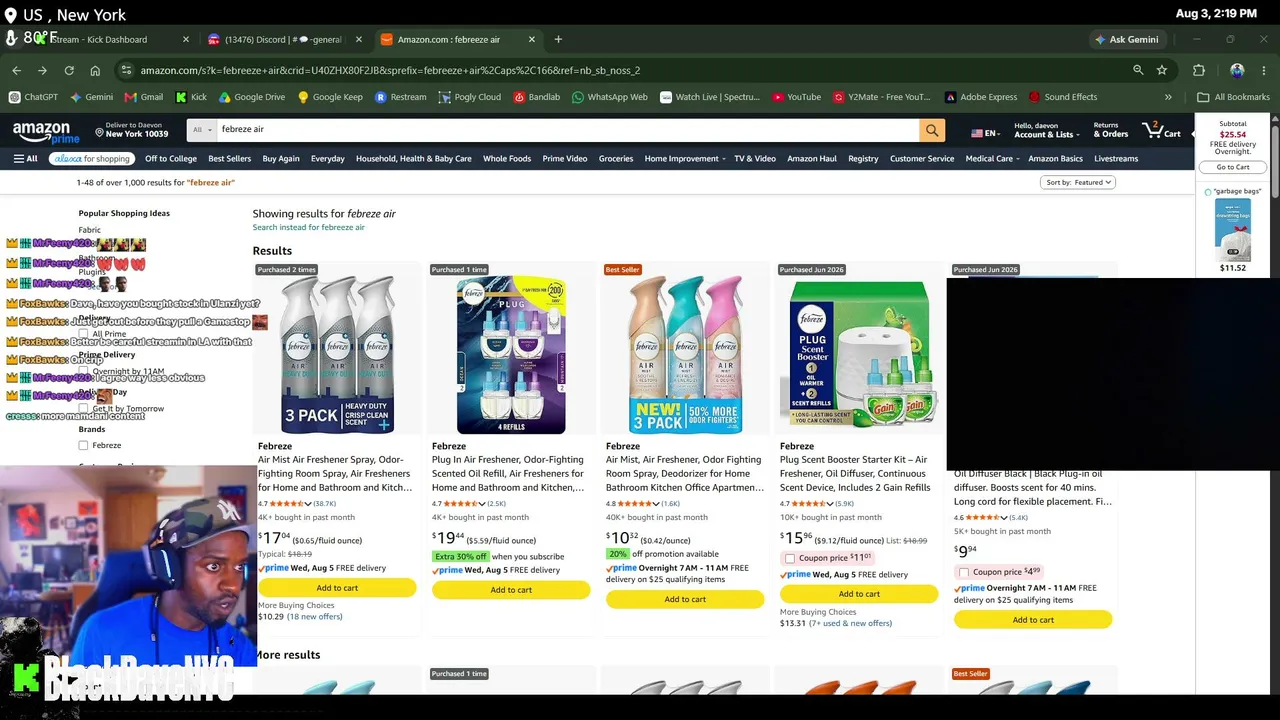Add the $10.32 Air Mist 3 pack to cart

click(685, 599)
